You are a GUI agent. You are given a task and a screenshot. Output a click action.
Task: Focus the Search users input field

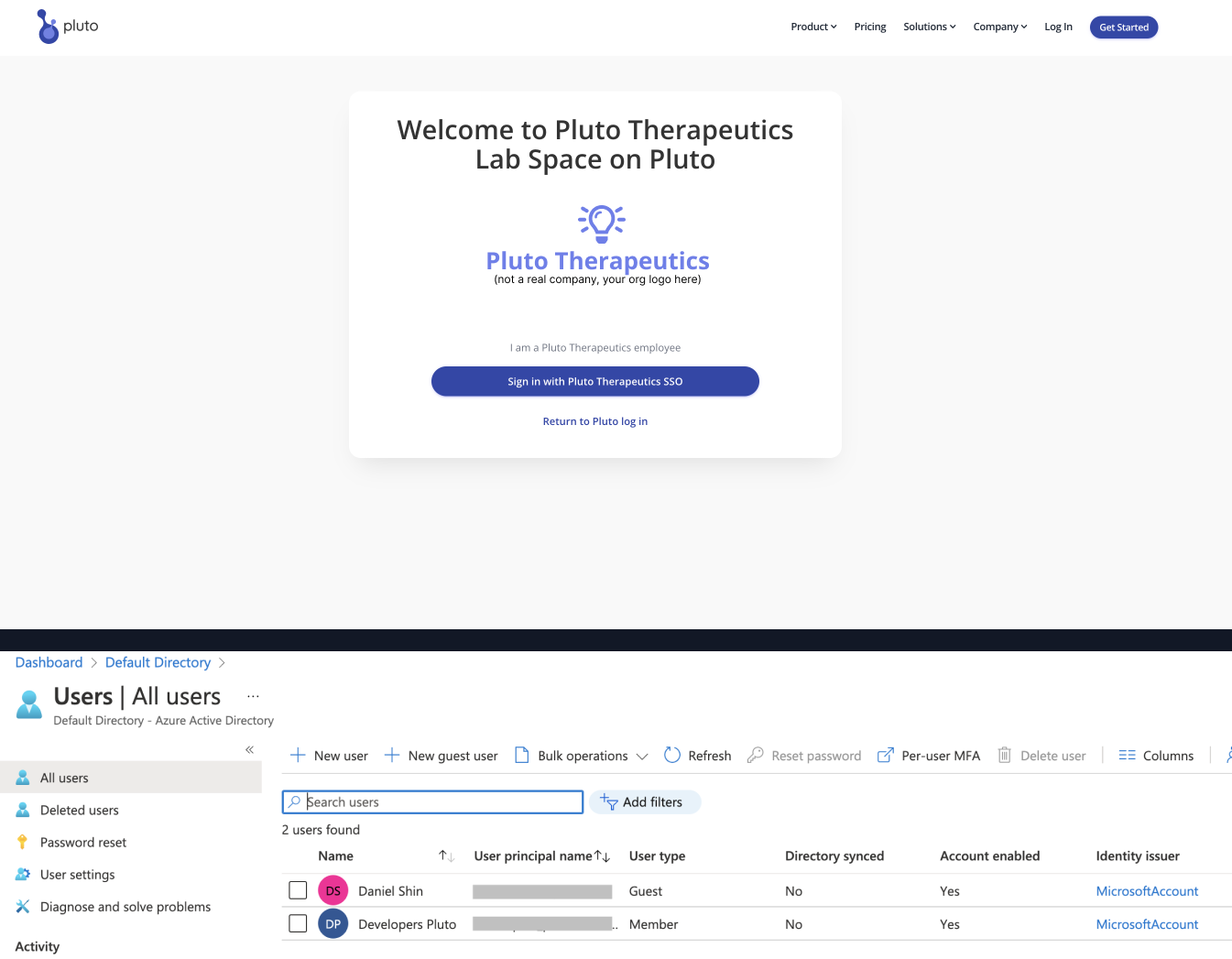coord(440,802)
